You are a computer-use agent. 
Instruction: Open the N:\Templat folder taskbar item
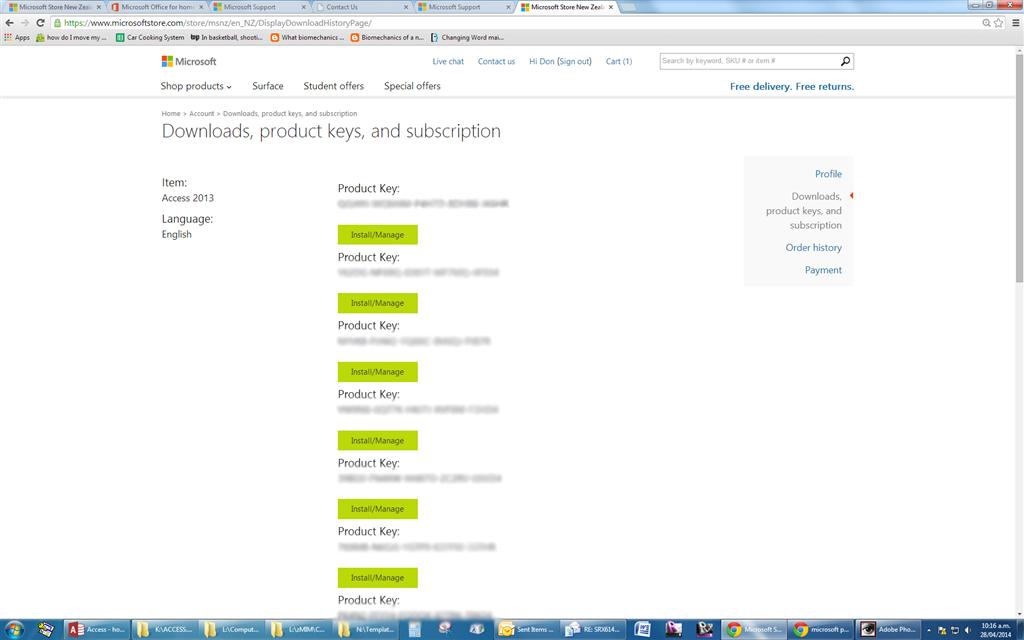(367, 630)
